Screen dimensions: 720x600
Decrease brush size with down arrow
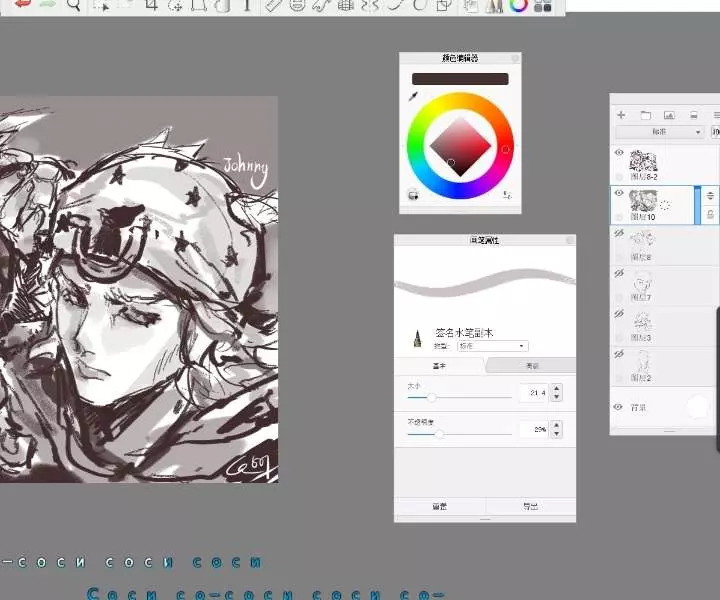point(557,397)
